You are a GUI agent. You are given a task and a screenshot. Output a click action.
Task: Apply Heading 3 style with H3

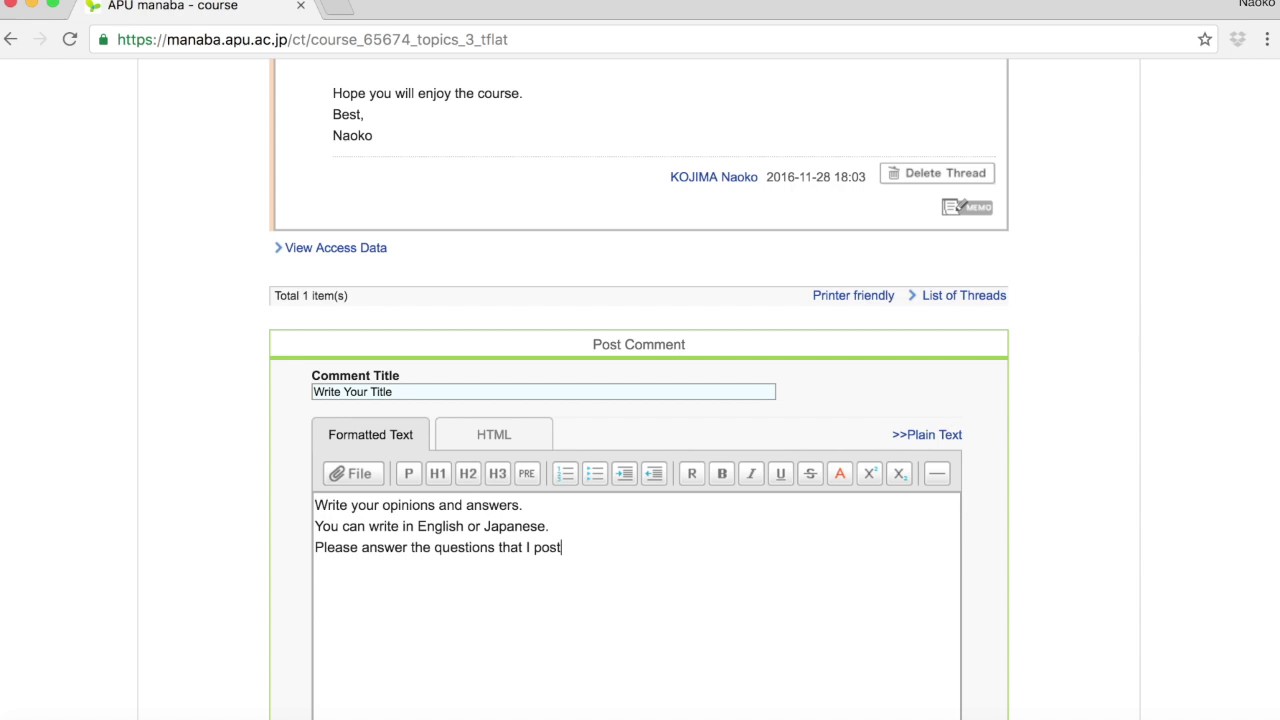pos(497,474)
